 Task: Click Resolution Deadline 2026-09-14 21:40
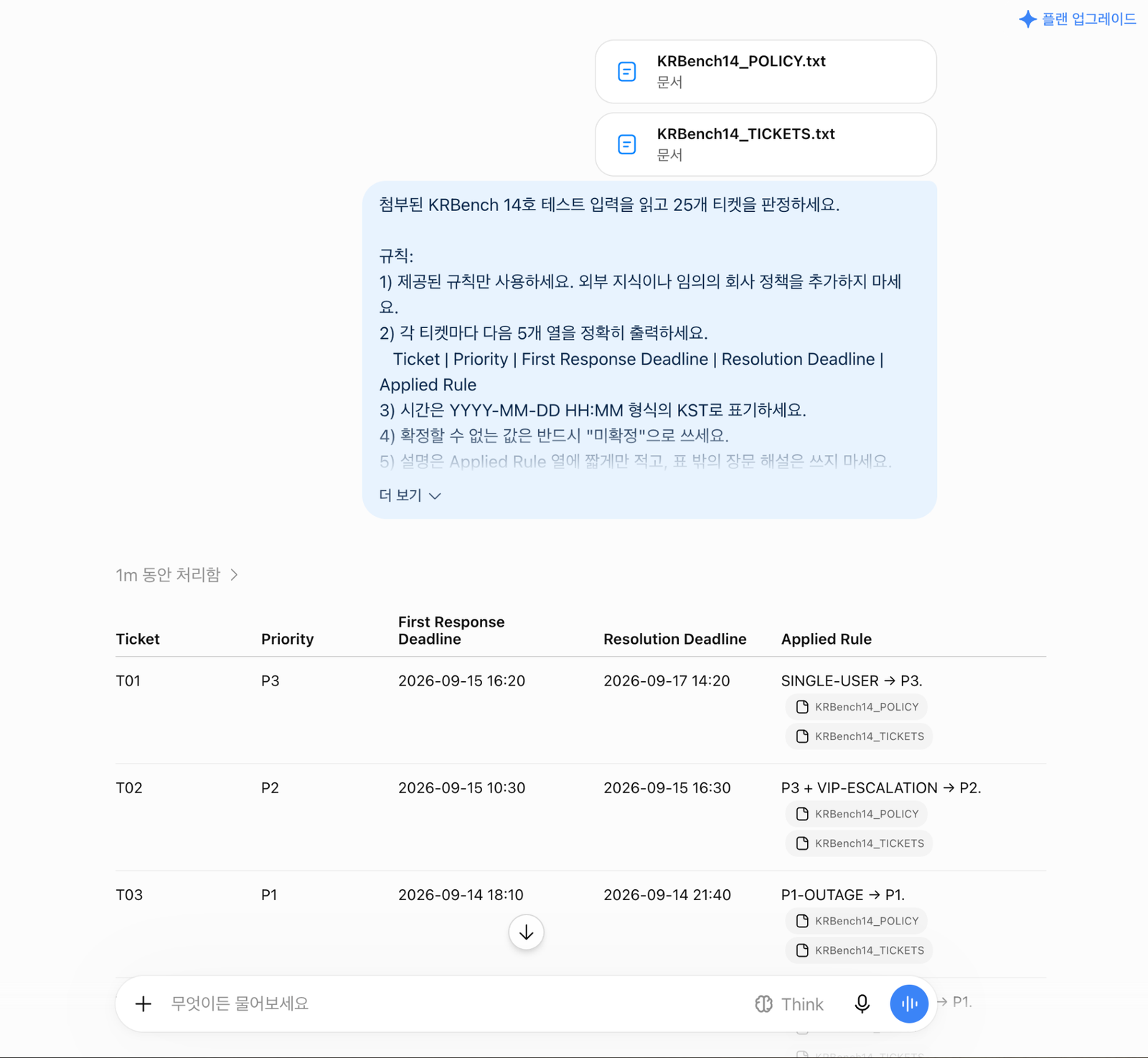pos(667,894)
